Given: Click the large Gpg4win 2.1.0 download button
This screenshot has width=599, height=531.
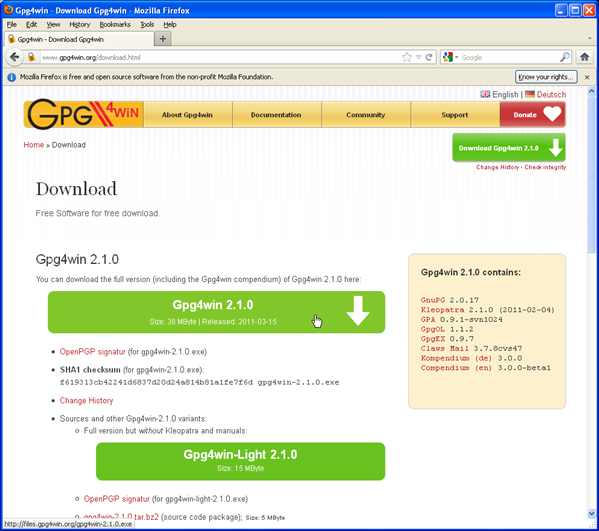Looking at the screenshot, I should [x=216, y=312].
